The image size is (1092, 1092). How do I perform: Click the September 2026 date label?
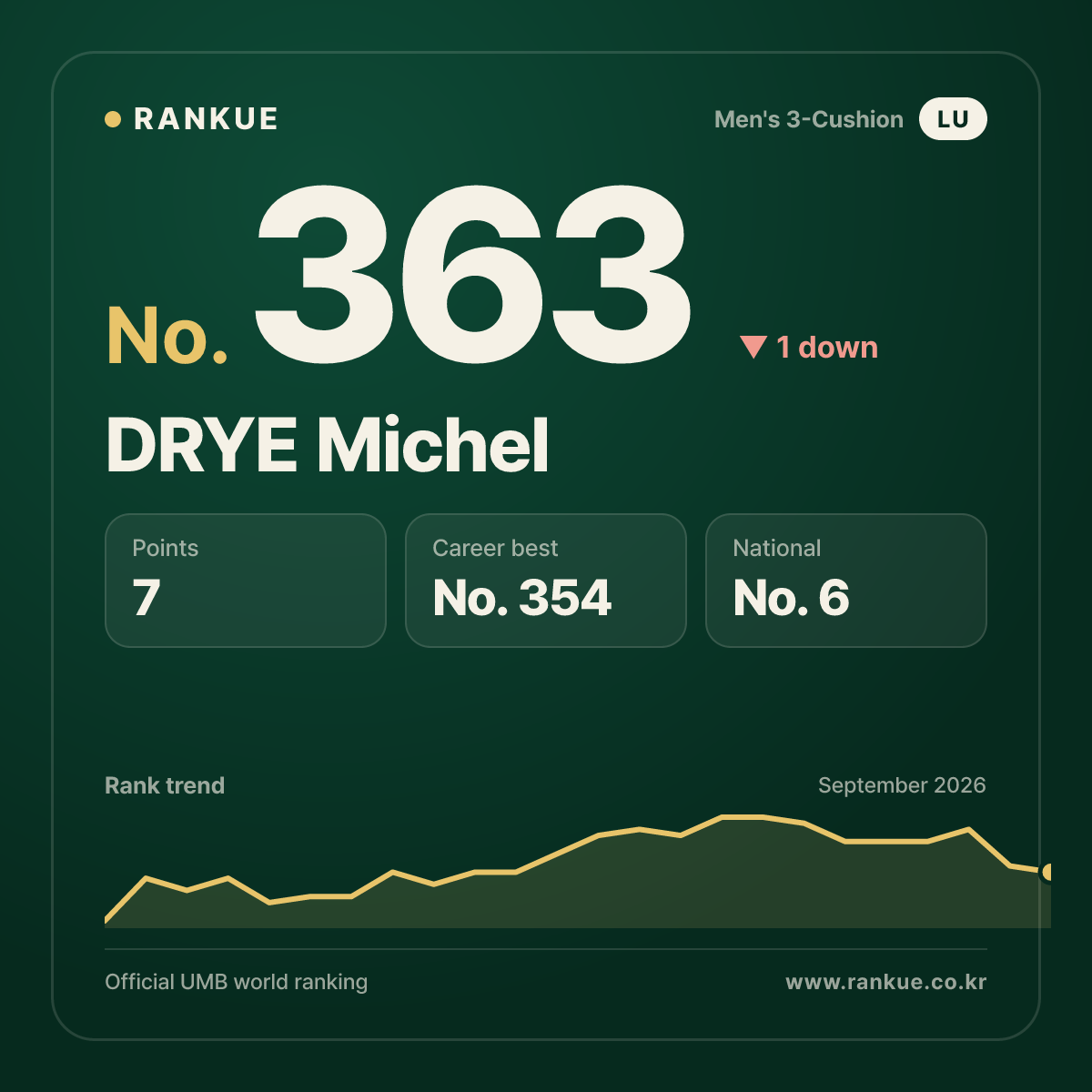[902, 785]
